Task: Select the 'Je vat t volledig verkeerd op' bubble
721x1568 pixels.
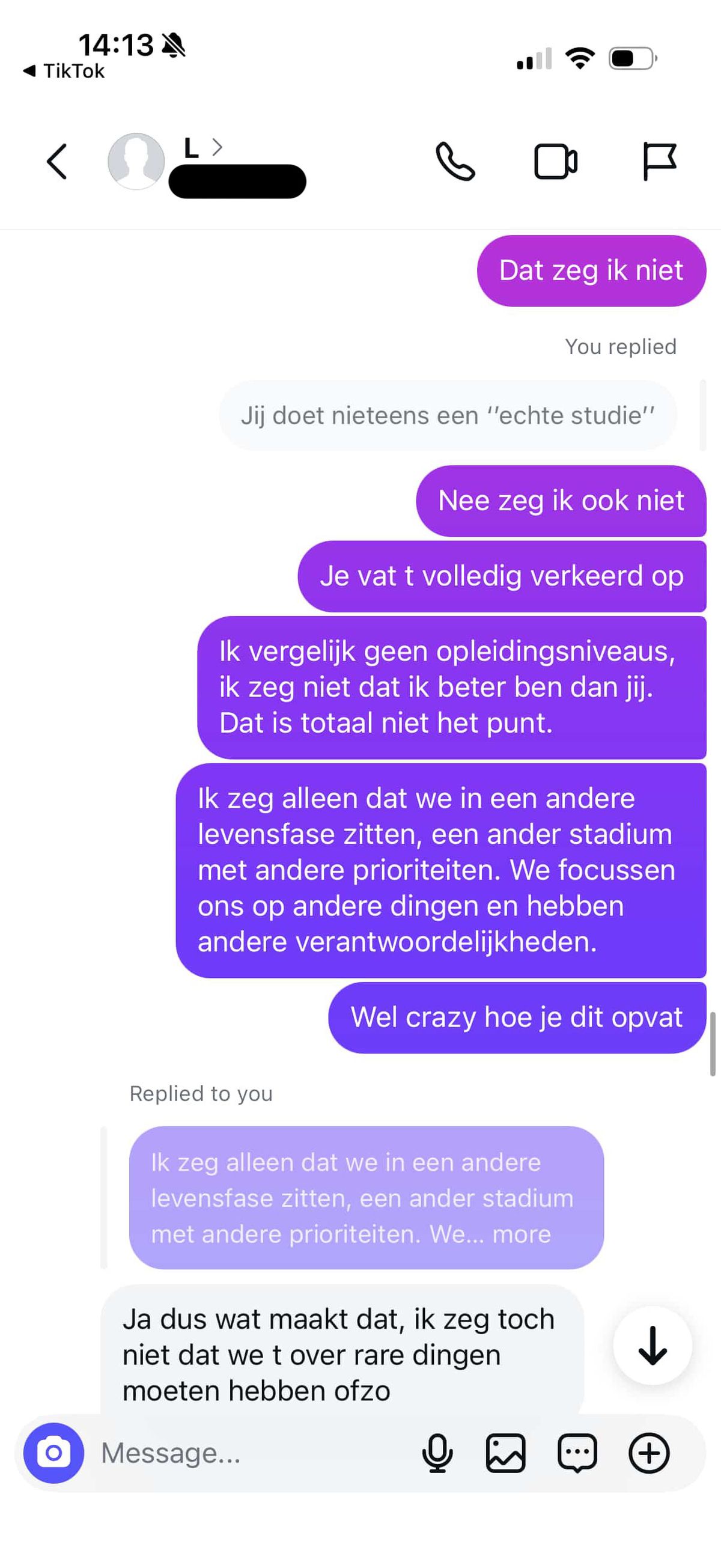Action: [502, 576]
